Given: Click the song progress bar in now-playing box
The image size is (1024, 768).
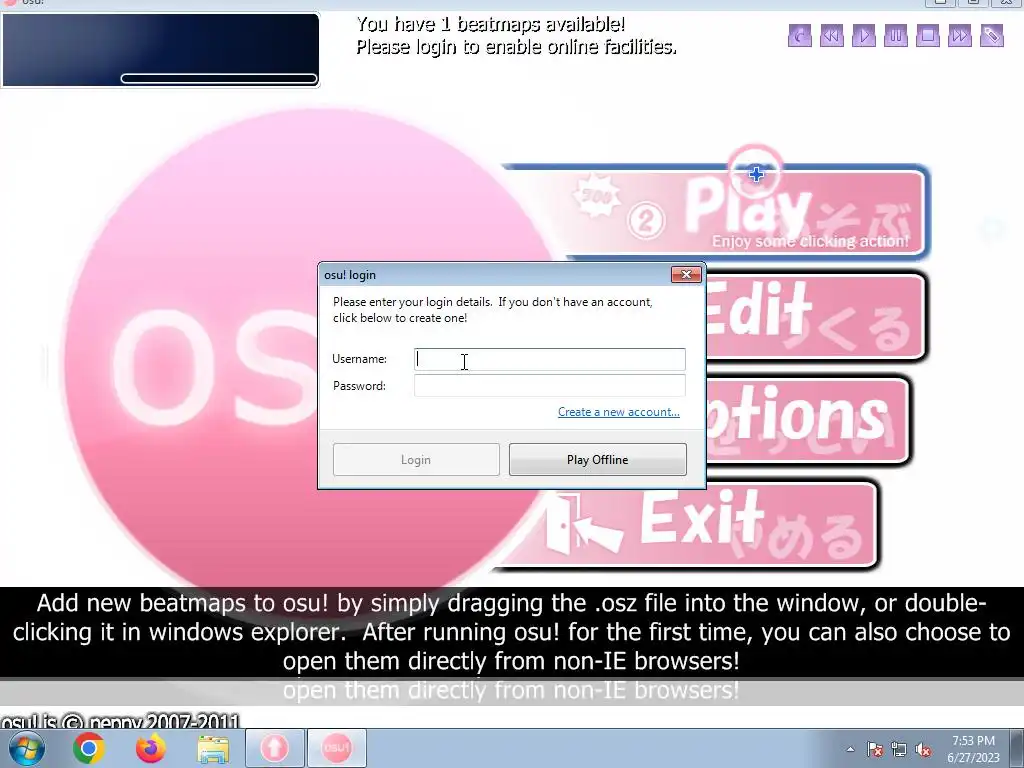Looking at the screenshot, I should 219,78.
